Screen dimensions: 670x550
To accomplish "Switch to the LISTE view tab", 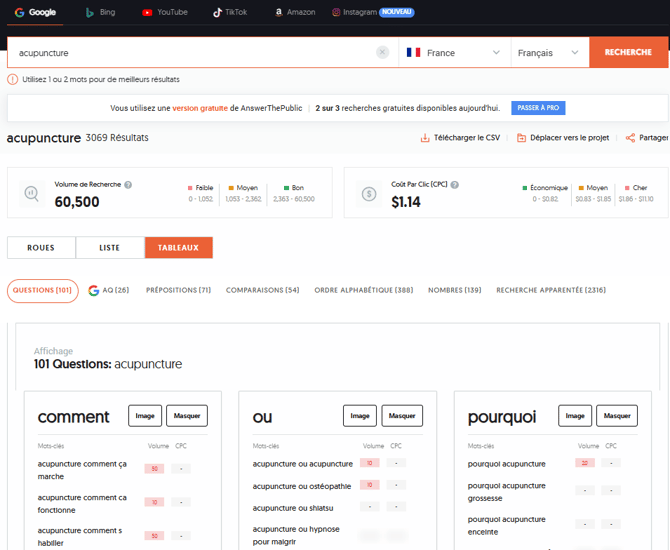I will (x=109, y=248).
